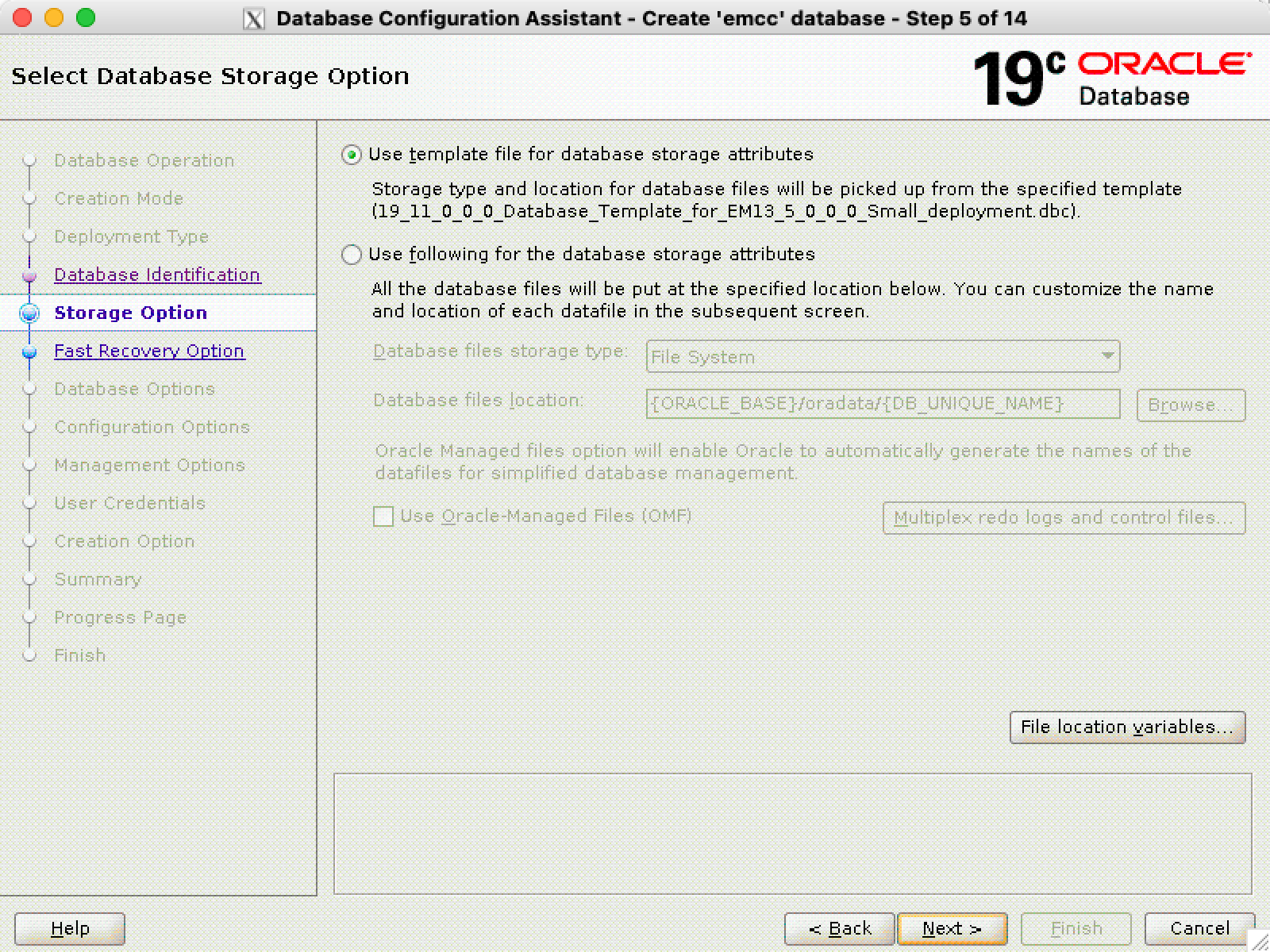The image size is (1270, 952).
Task: Click Next to proceed to next step
Action: pyautogui.click(x=951, y=928)
